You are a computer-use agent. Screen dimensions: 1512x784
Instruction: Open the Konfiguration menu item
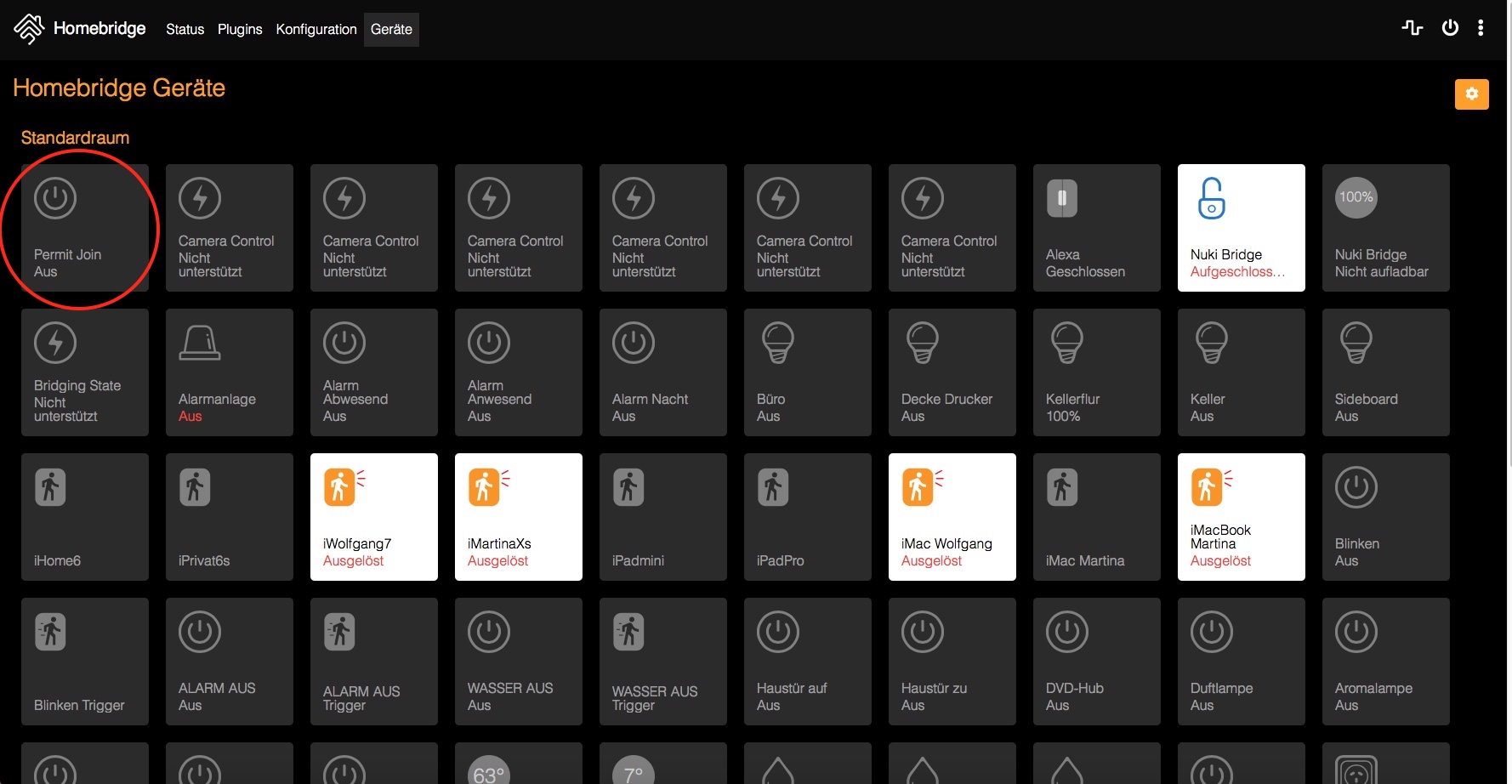pyautogui.click(x=316, y=29)
